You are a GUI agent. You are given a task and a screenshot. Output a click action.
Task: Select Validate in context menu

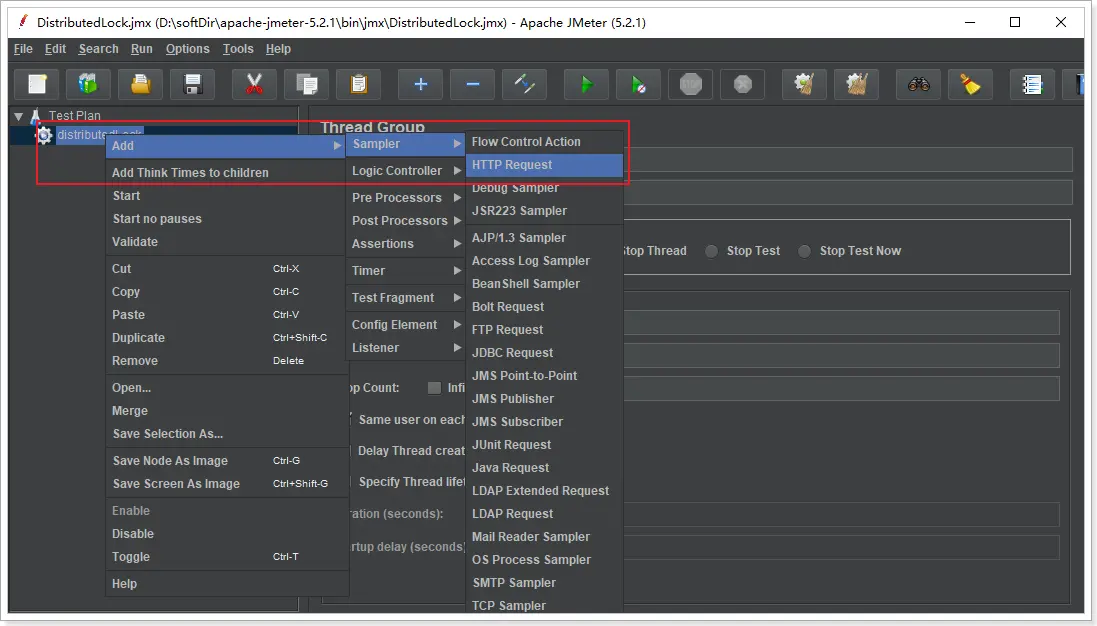[x=226, y=242]
